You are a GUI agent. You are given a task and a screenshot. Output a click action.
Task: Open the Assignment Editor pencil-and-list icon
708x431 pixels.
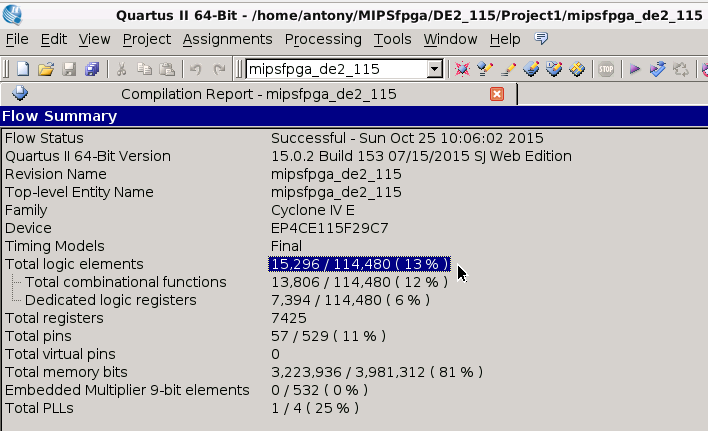485,69
